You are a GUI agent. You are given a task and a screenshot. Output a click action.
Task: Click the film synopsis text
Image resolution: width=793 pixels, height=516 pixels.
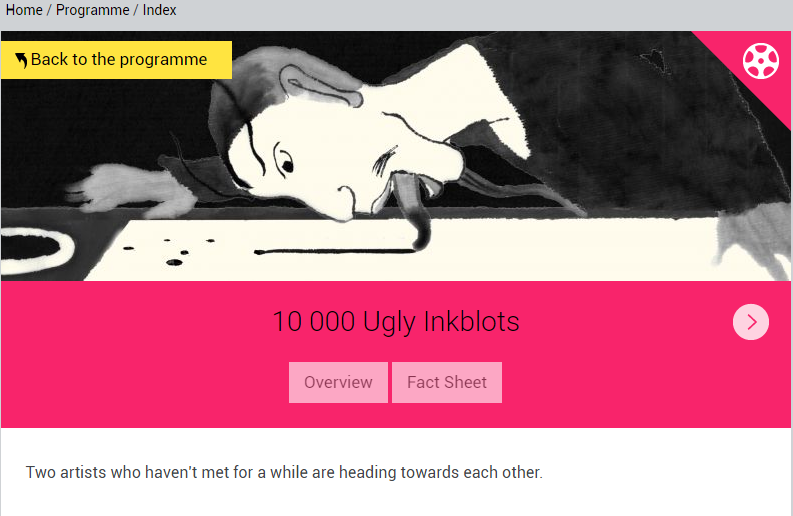(284, 472)
